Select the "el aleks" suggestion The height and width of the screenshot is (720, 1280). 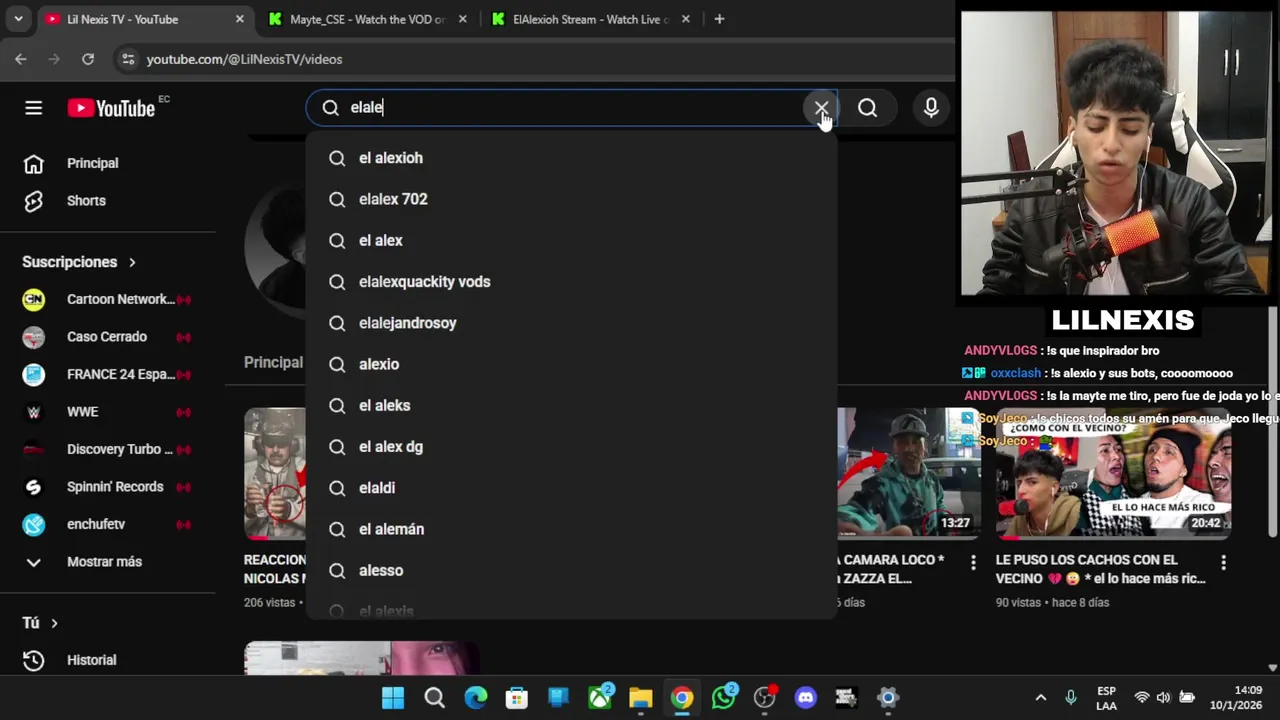pos(571,405)
